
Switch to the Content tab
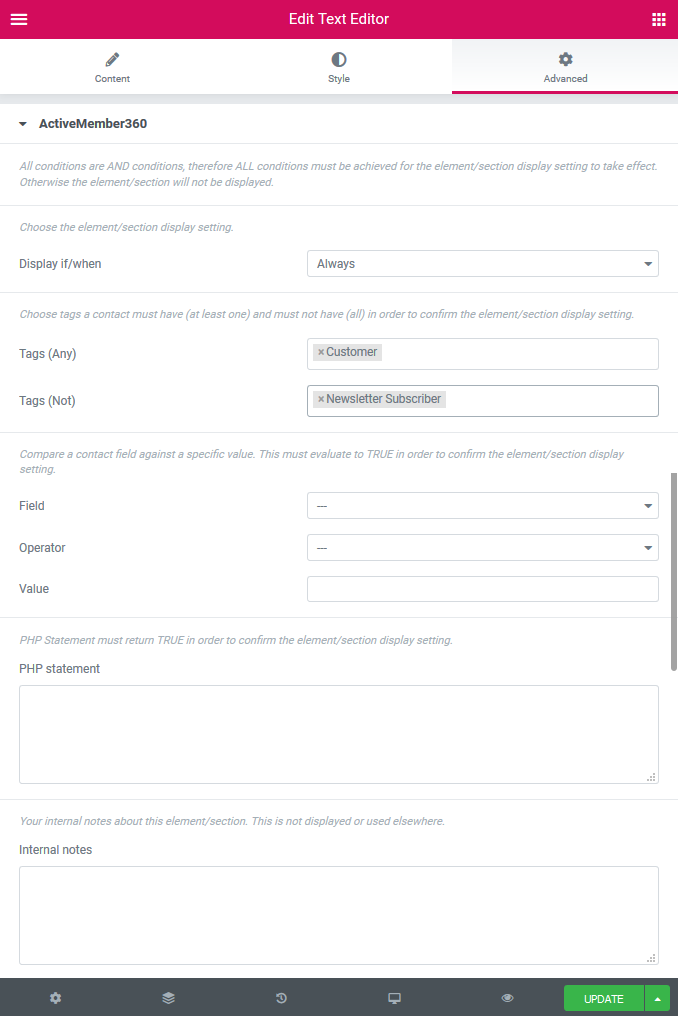click(x=112, y=67)
